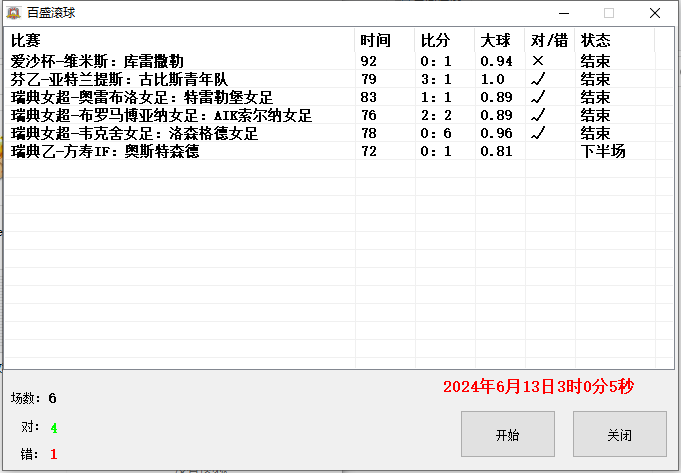Click the 百盛滚球 app icon in title bar

coord(13,13)
